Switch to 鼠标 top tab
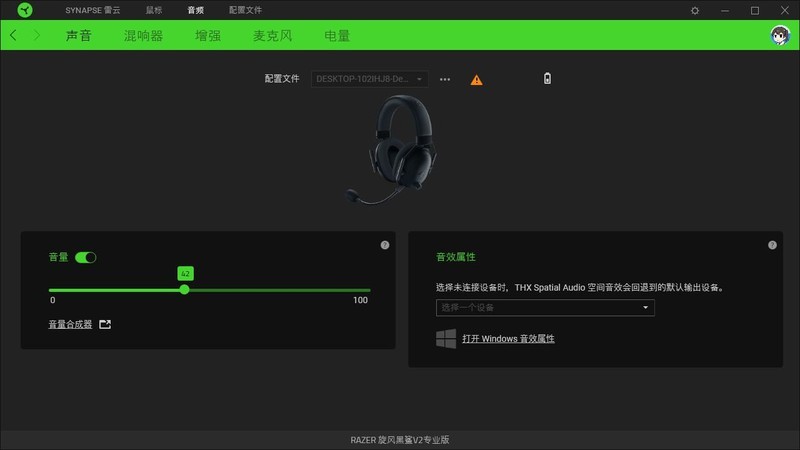The image size is (800, 450). click(x=154, y=10)
